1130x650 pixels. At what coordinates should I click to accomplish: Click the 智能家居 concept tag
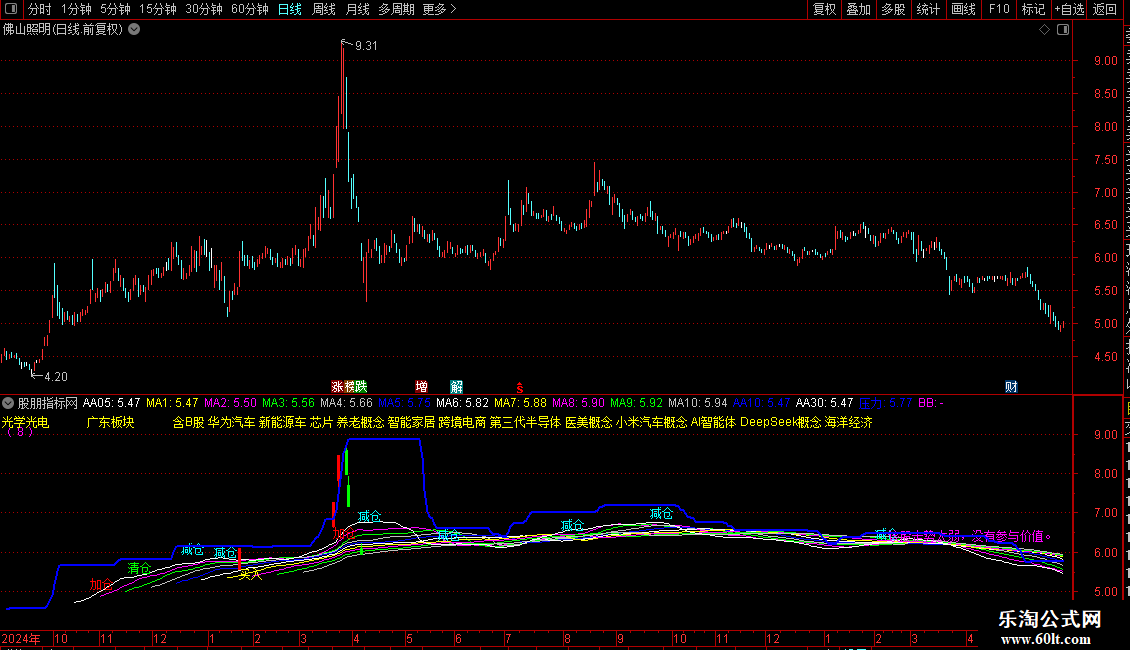411,422
